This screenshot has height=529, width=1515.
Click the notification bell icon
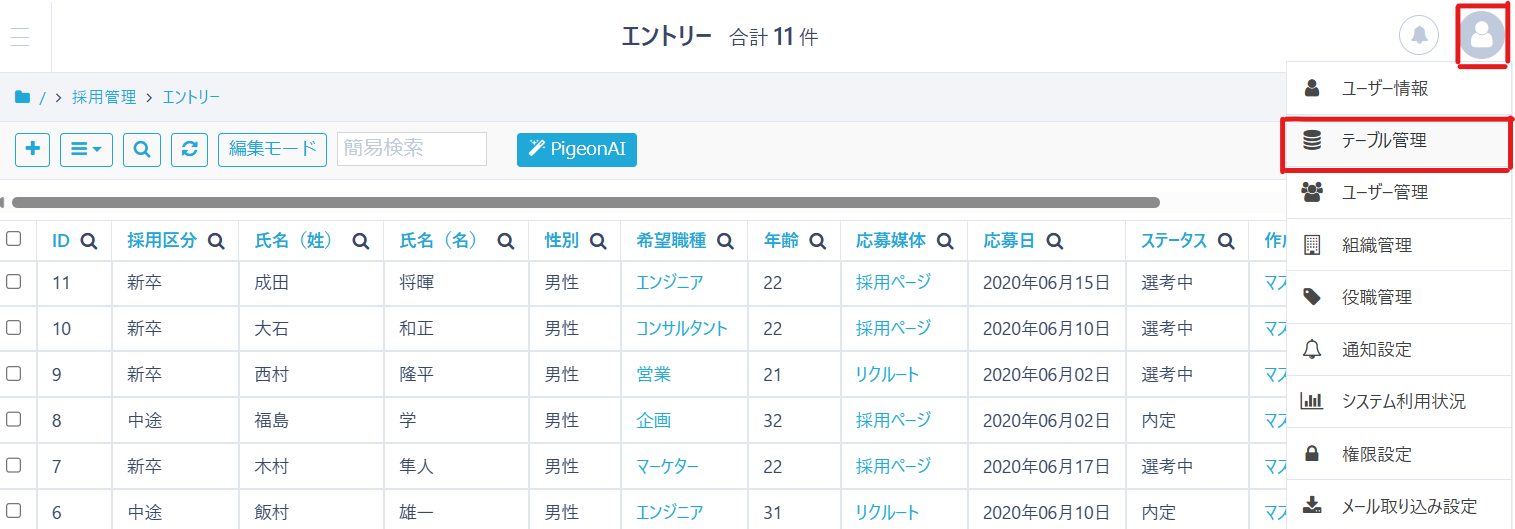[1418, 36]
